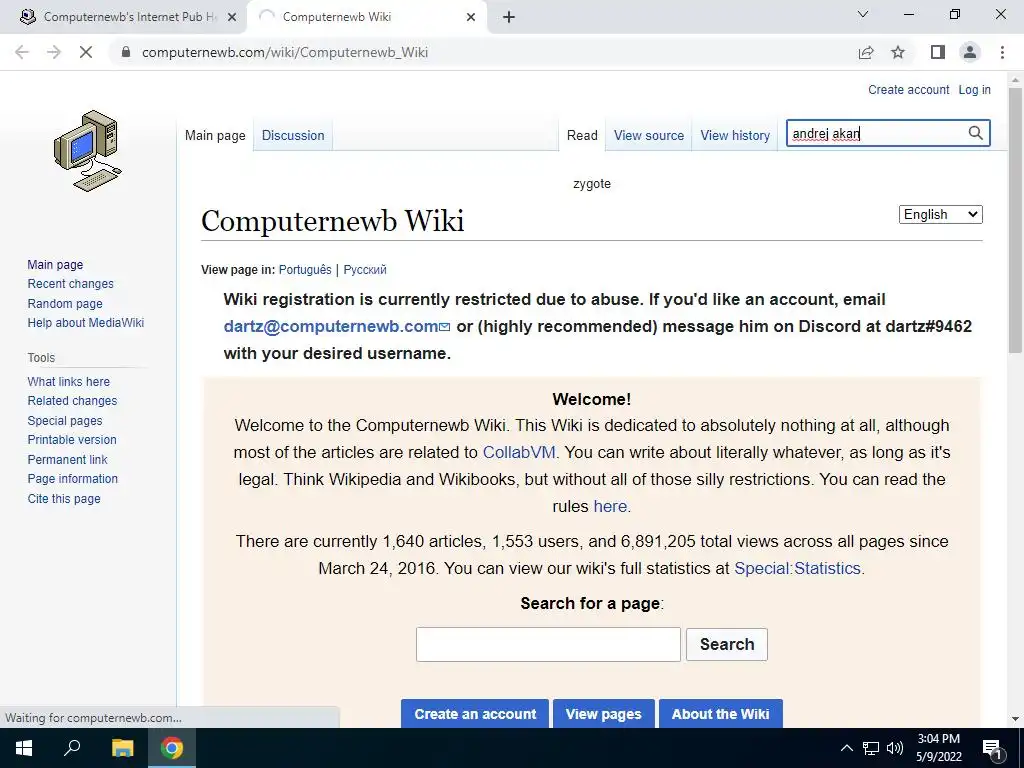Open the Printable version
Screen dimensions: 1024x768
(x=72, y=440)
